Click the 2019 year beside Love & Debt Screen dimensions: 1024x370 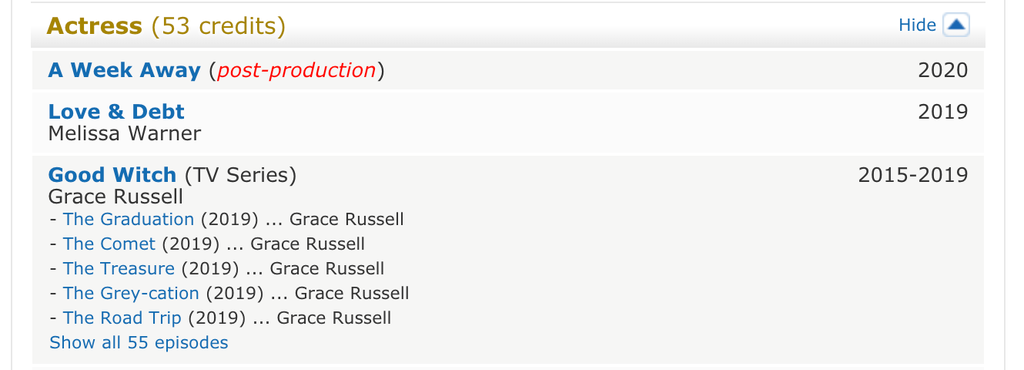943,112
